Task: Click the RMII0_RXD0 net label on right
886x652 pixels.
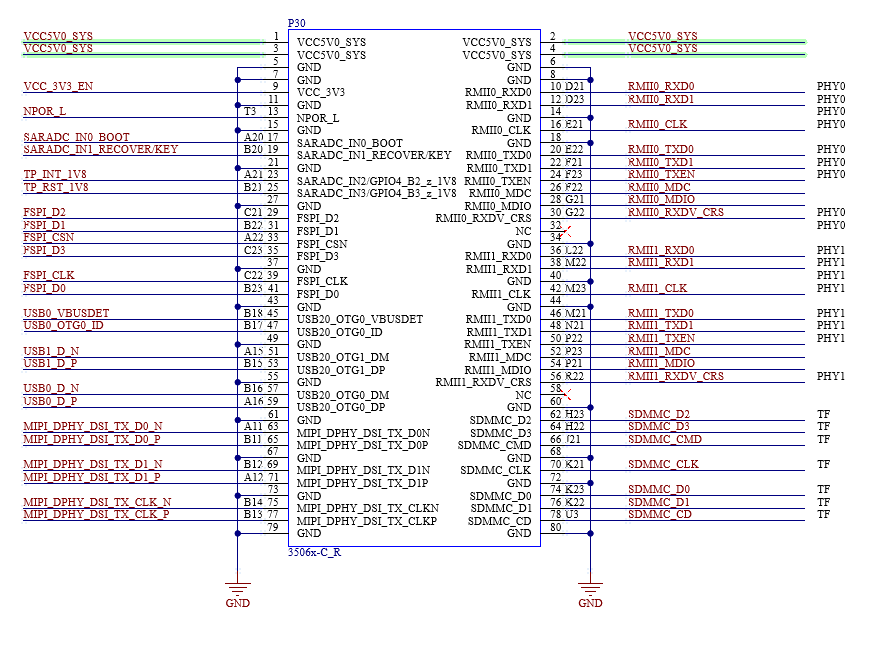Action: (x=661, y=86)
